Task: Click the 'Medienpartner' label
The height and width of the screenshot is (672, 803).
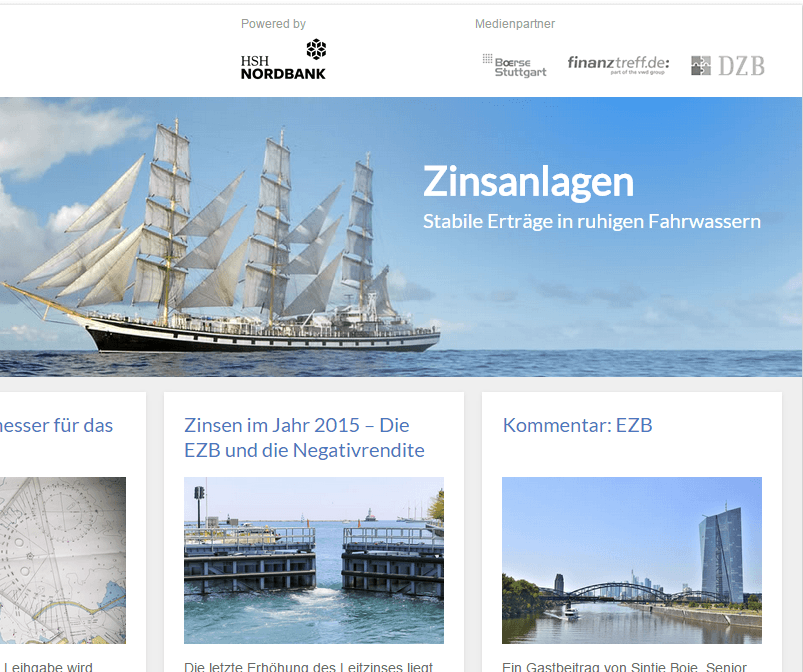Action: click(515, 24)
